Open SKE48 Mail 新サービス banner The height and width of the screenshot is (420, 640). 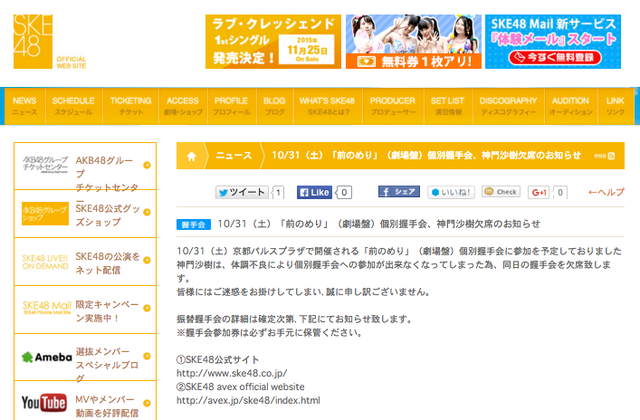pyautogui.click(x=553, y=42)
